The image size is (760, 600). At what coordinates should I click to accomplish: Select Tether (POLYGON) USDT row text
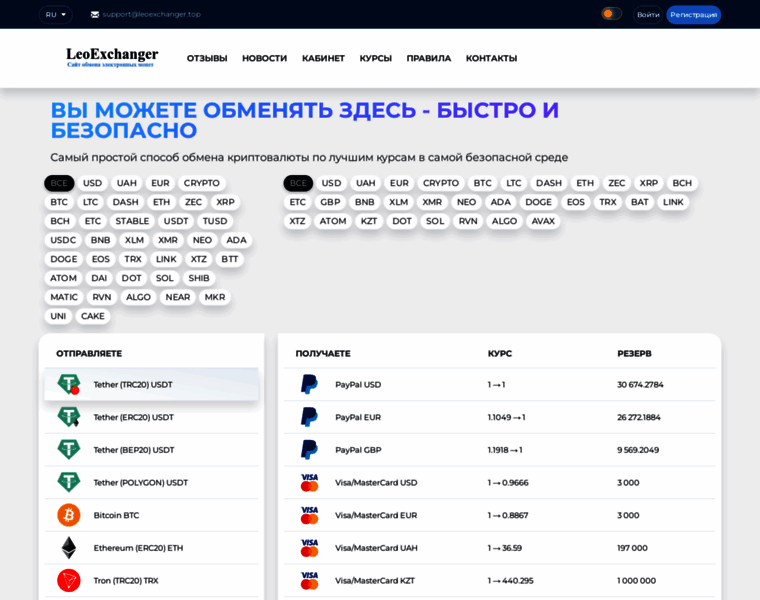pos(141,483)
